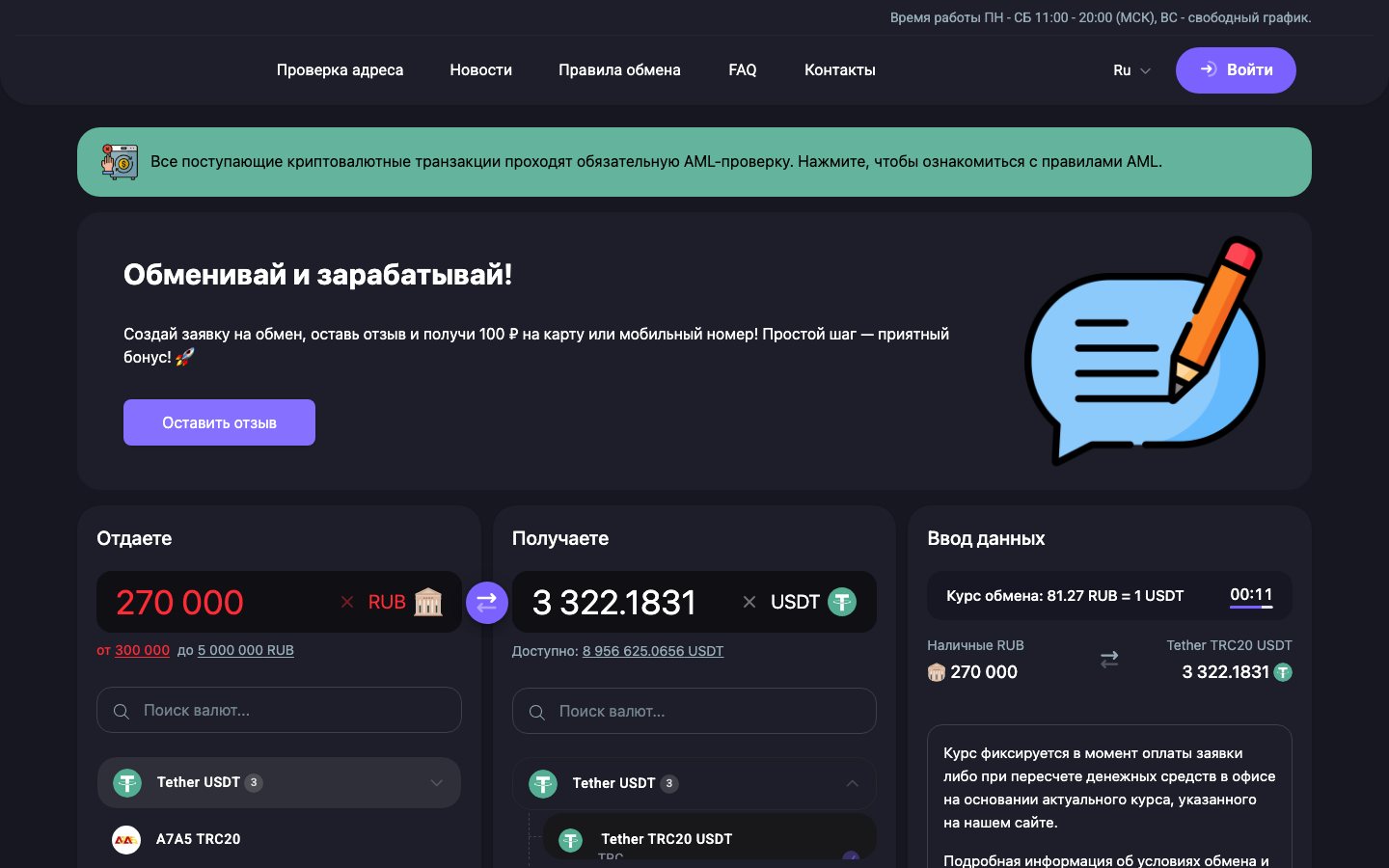The image size is (1389, 868).
Task: Click Tether icon in Получаете currency group
Action: 543,783
